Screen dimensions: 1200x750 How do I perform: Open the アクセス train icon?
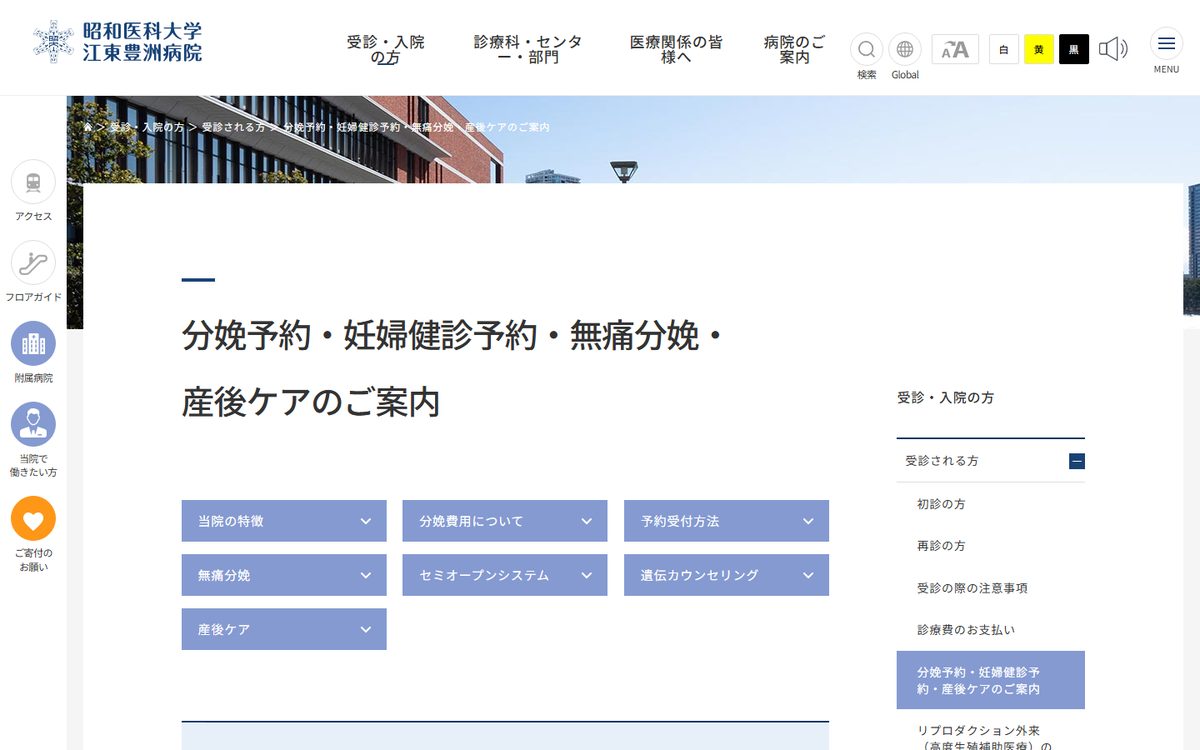[x=33, y=182]
